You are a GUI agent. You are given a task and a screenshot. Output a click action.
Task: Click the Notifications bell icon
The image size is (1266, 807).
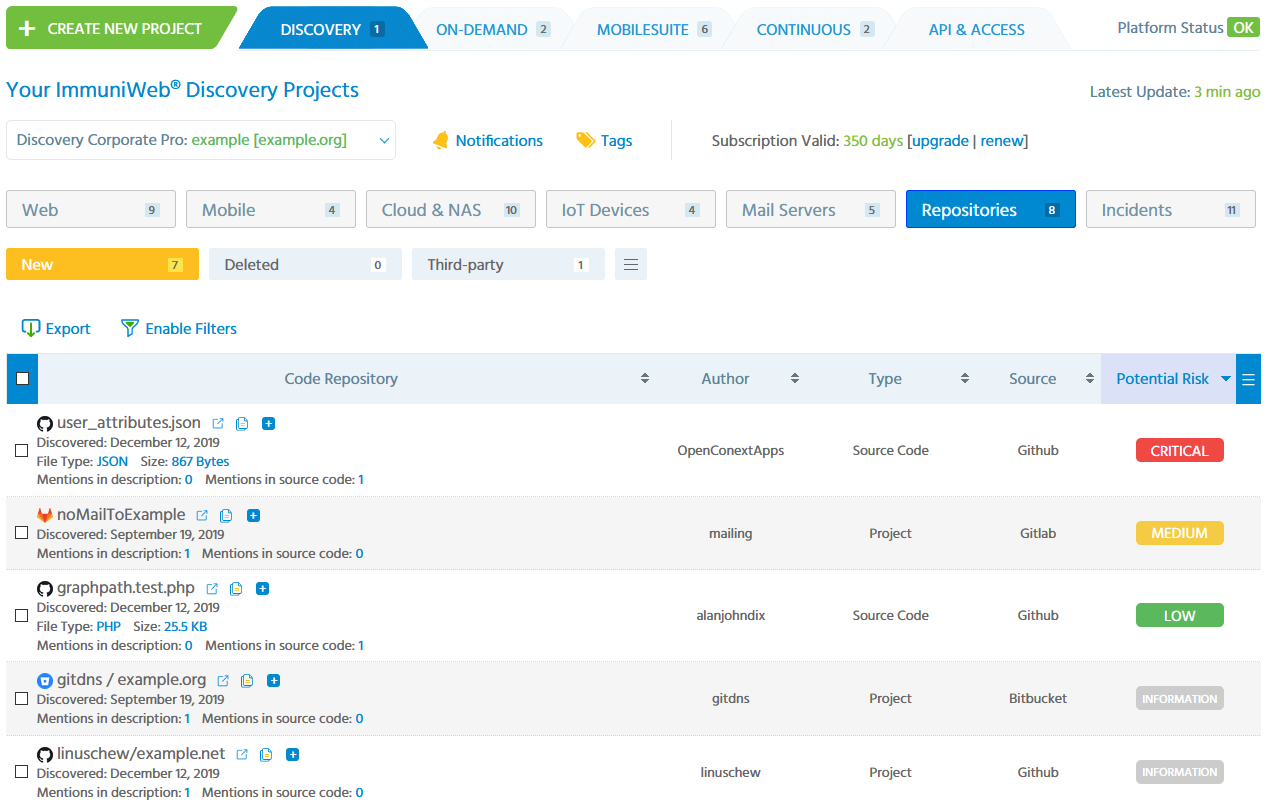[x=441, y=141]
